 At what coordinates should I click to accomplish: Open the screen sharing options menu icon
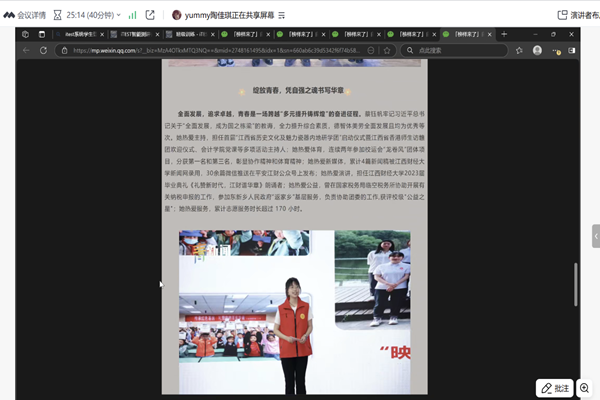click(281, 15)
